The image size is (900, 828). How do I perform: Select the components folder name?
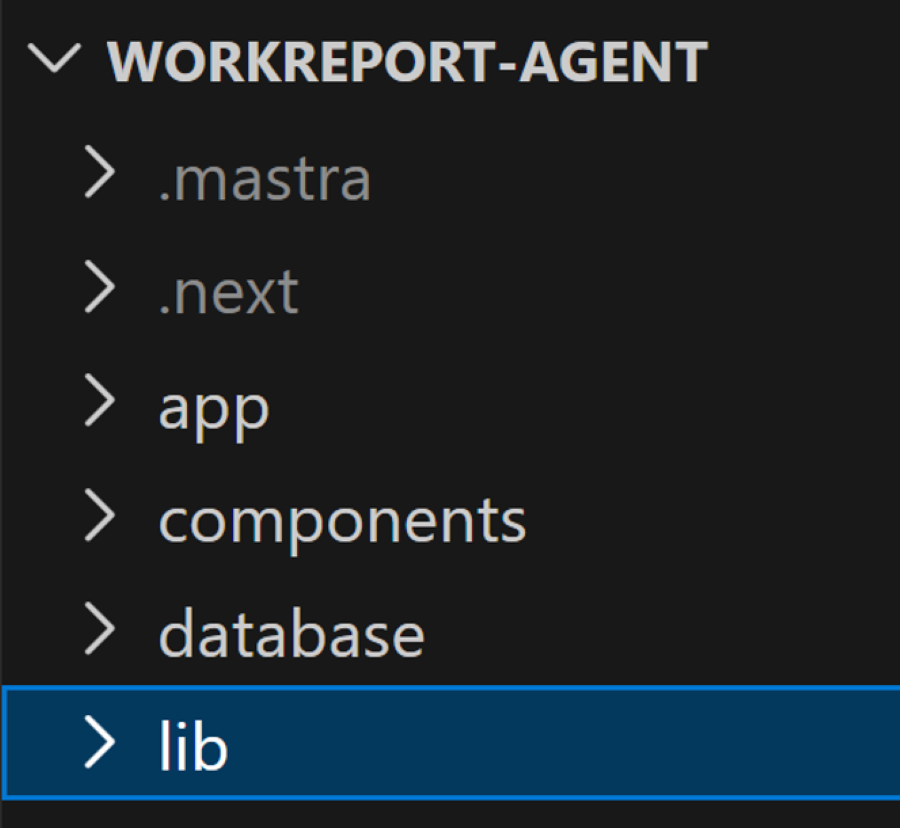tap(342, 520)
